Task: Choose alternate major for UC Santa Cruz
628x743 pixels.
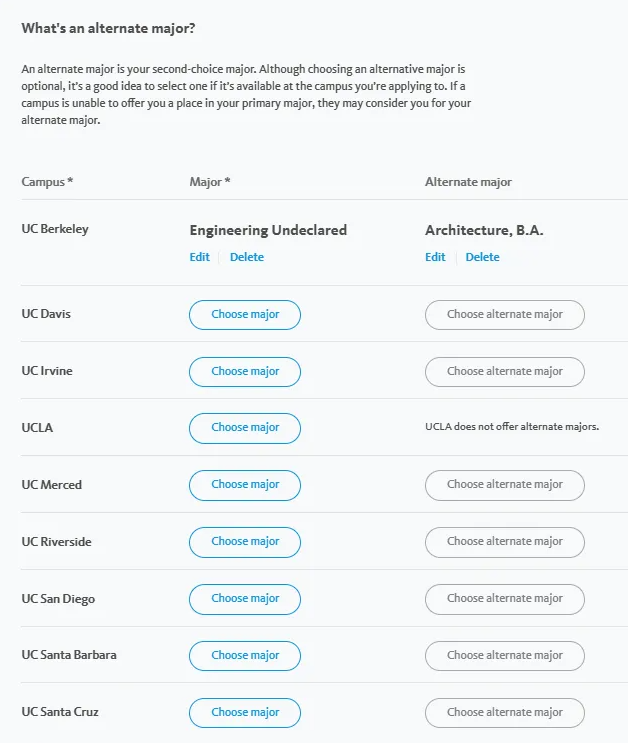Action: tap(504, 713)
